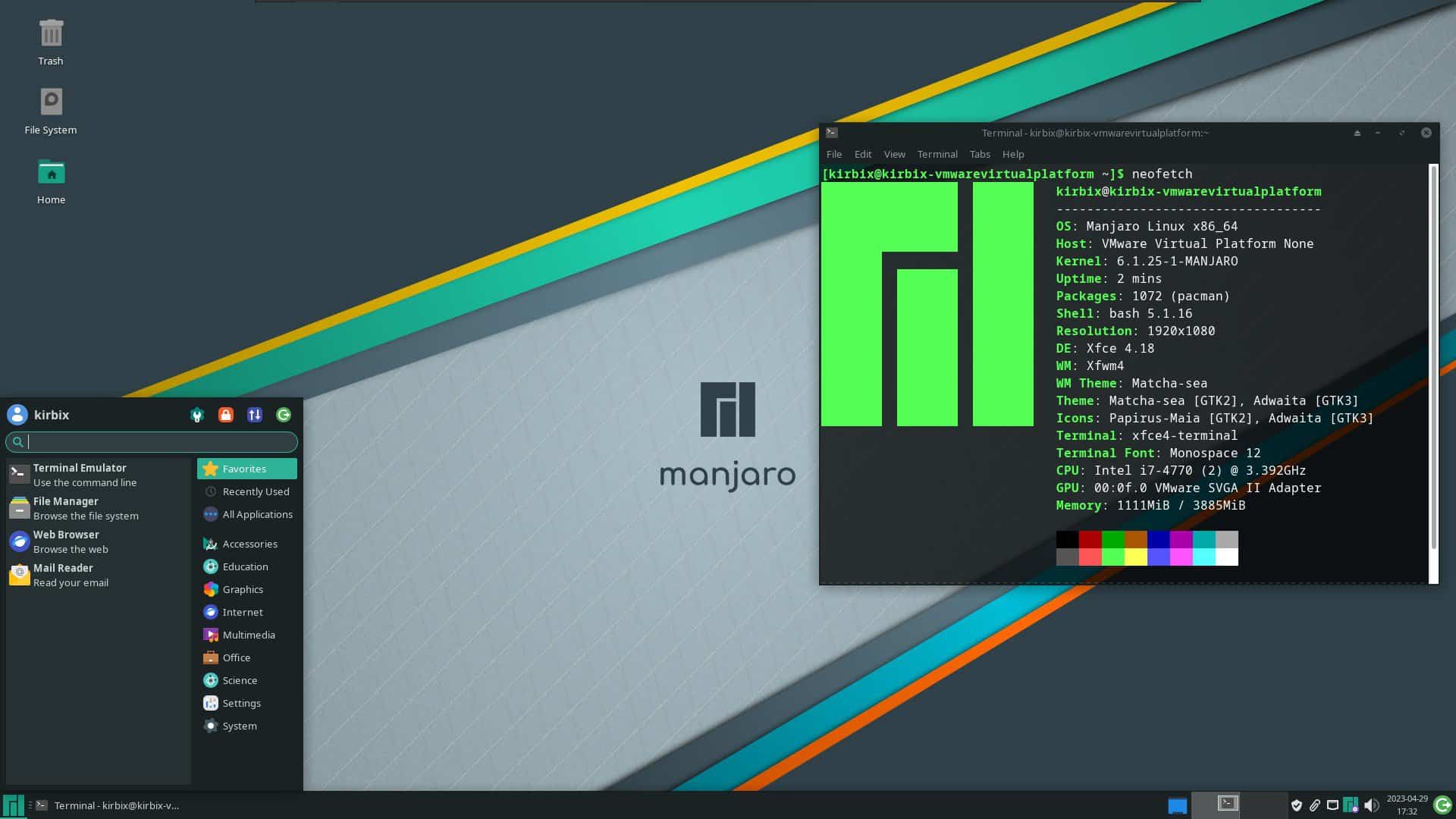The height and width of the screenshot is (819, 1456).
Task: Open the volume control in the system tray
Action: point(1371,805)
